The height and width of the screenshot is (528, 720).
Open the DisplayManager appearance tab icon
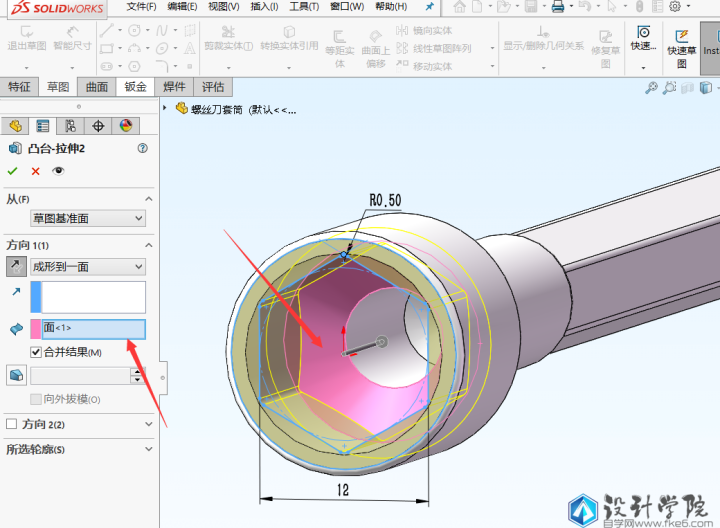pos(126,126)
